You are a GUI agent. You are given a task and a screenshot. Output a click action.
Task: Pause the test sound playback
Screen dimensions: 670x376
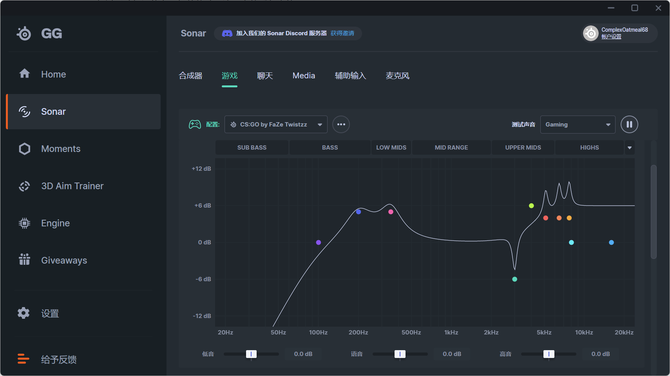point(629,124)
